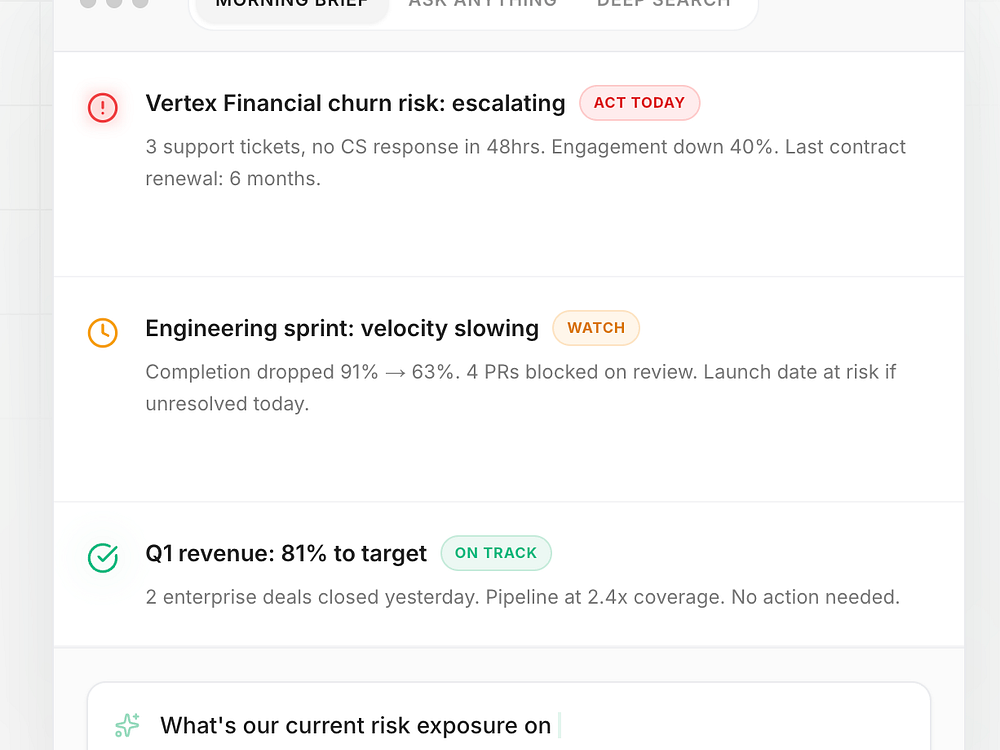Screen dimensions: 1000x750
Task: Select the Deep Search tab
Action: click(664, 5)
